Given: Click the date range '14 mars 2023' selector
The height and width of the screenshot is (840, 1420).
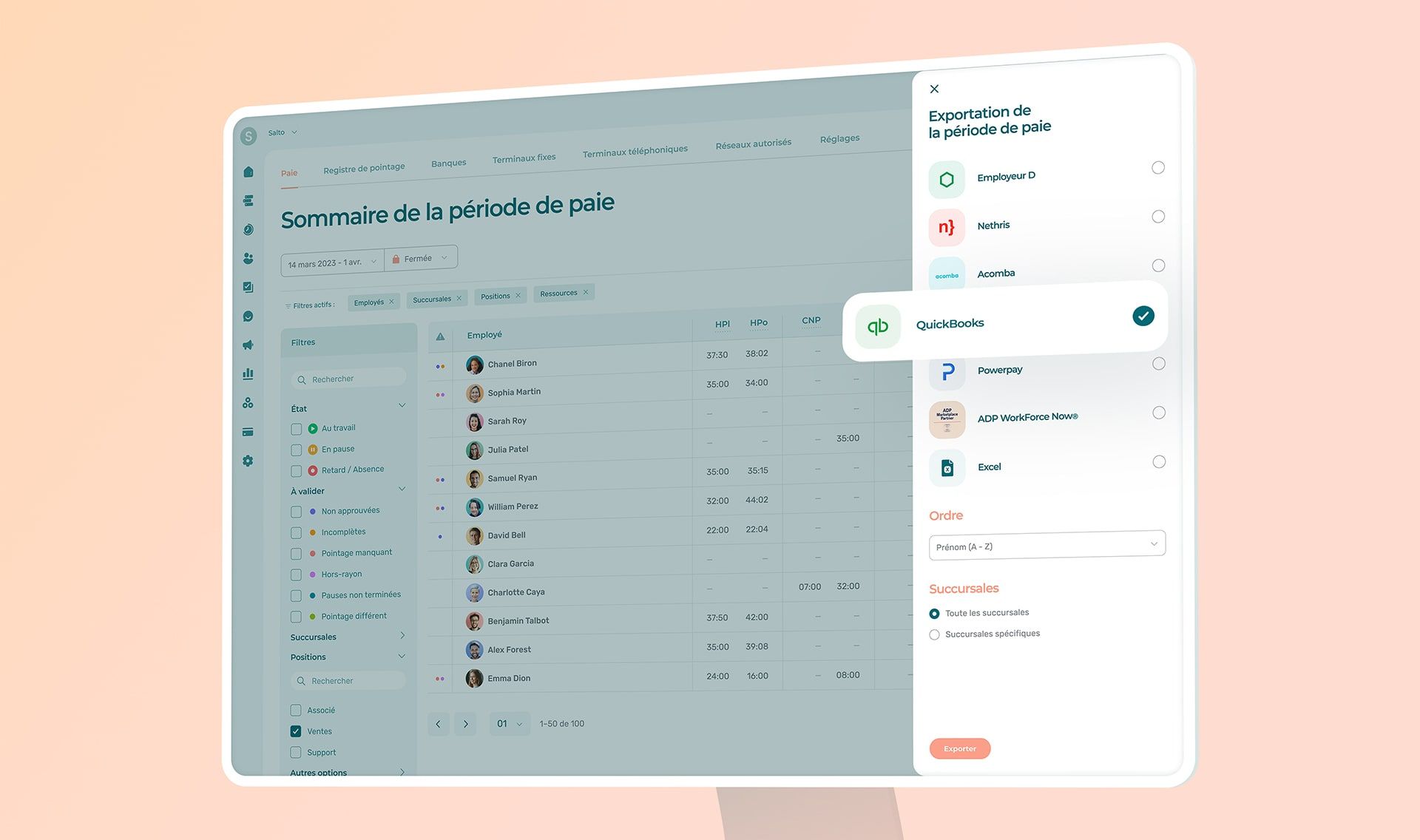Looking at the screenshot, I should click(330, 261).
